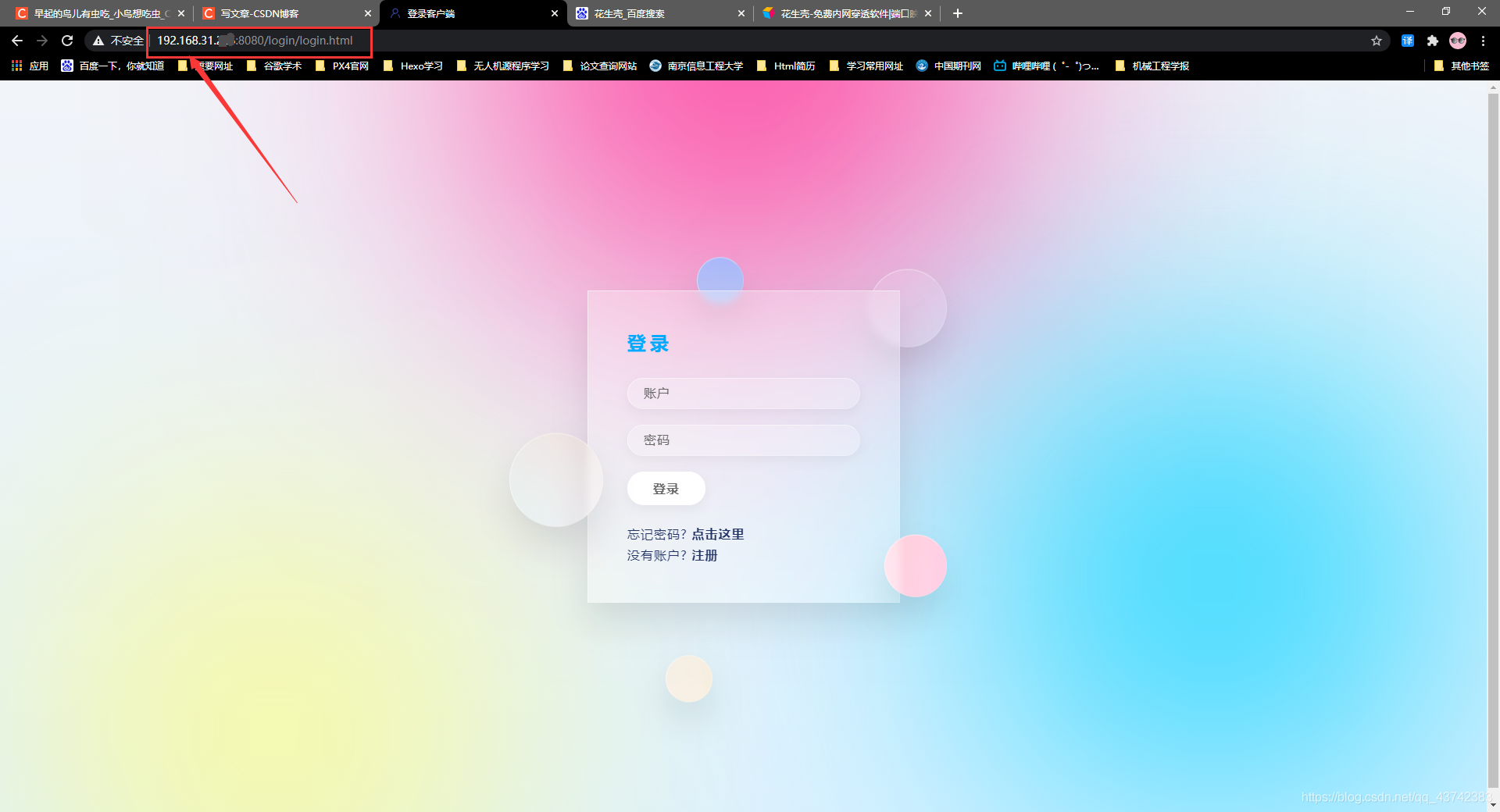Click the 注册 registration link
This screenshot has width=1500, height=812.
[705, 555]
